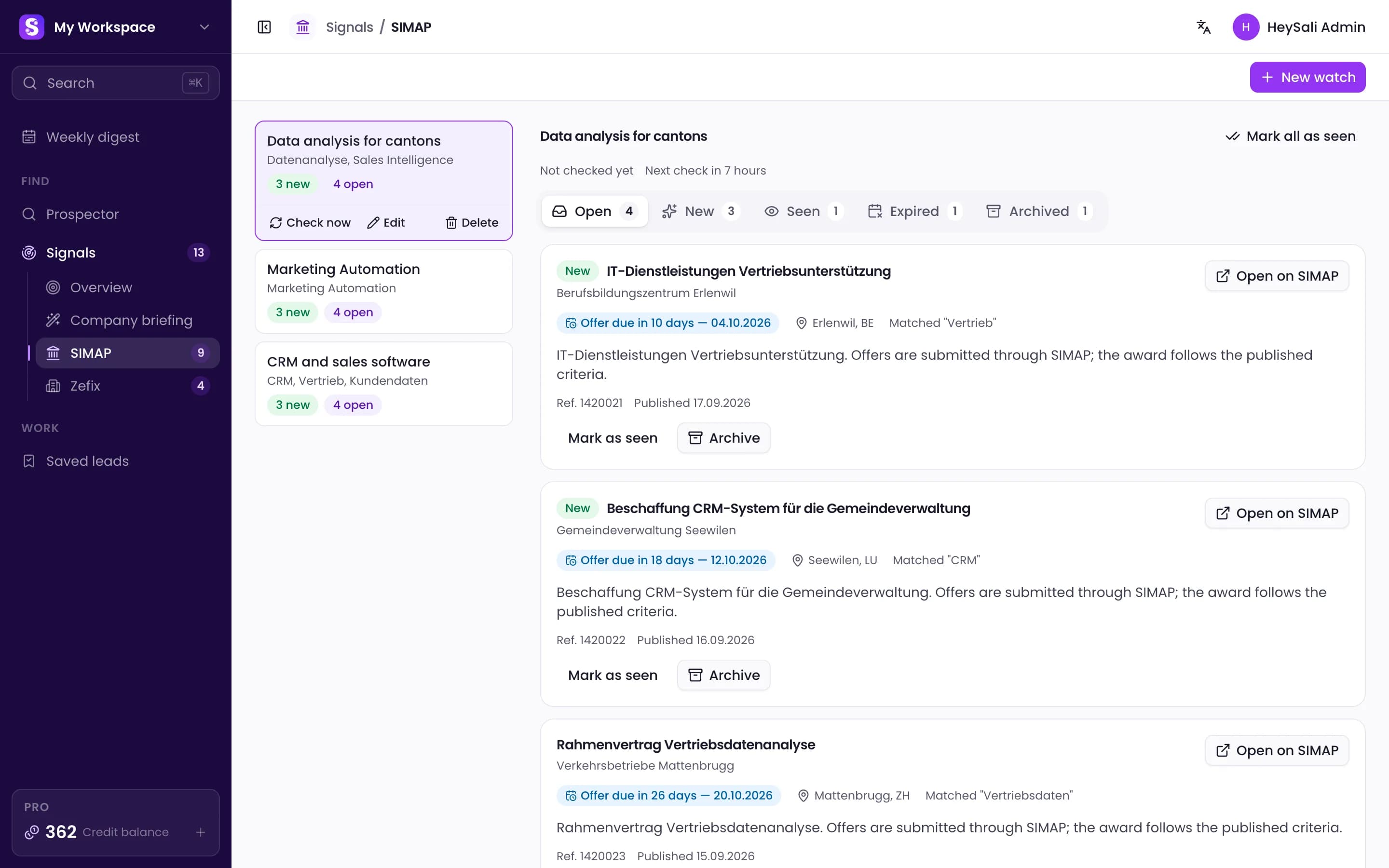Switch to the Expired tab
Screen dimensions: 1389x868
click(x=915, y=211)
